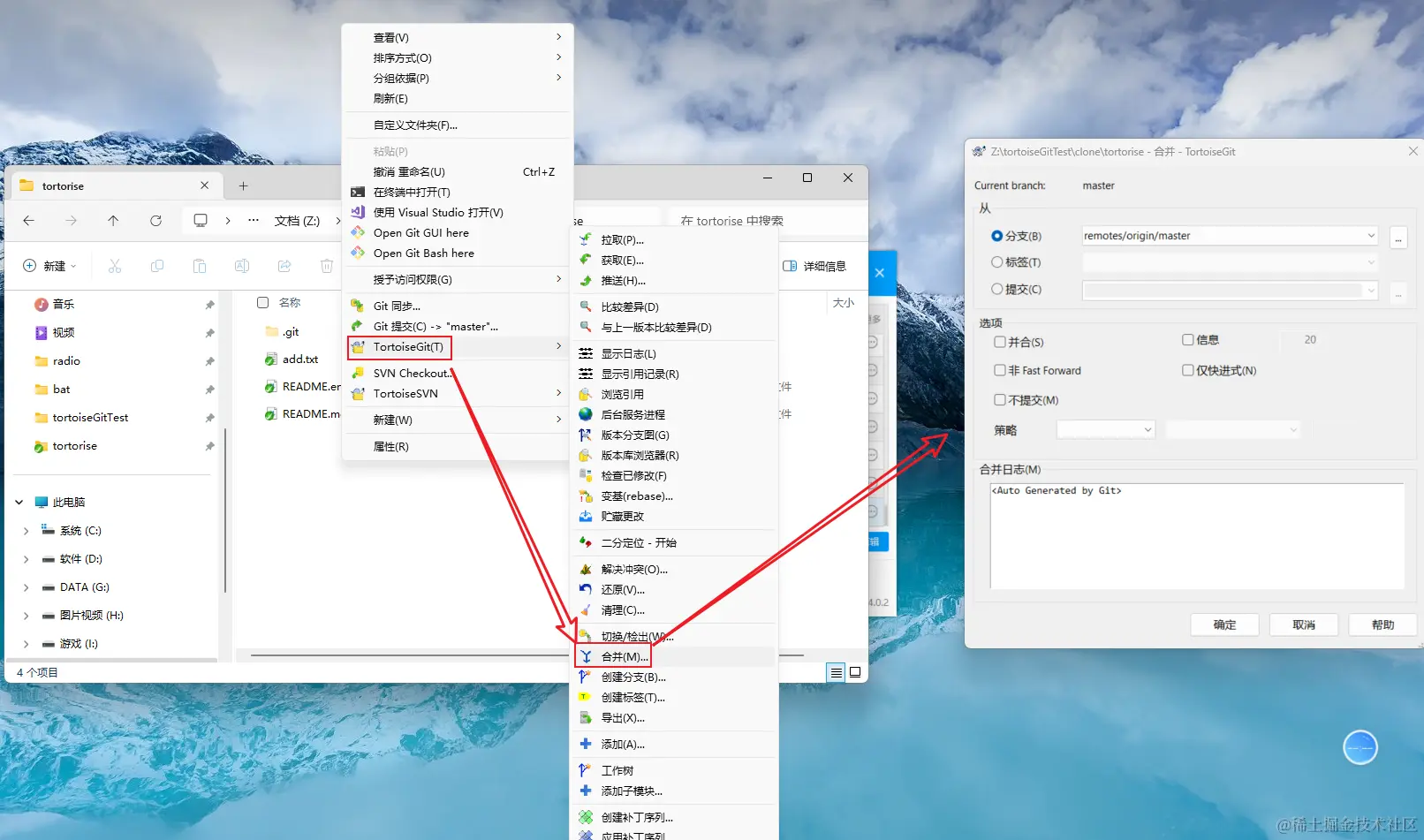The height and width of the screenshot is (840, 1424).
Task: Click the Explorer up-directory arrow
Action: (x=113, y=221)
